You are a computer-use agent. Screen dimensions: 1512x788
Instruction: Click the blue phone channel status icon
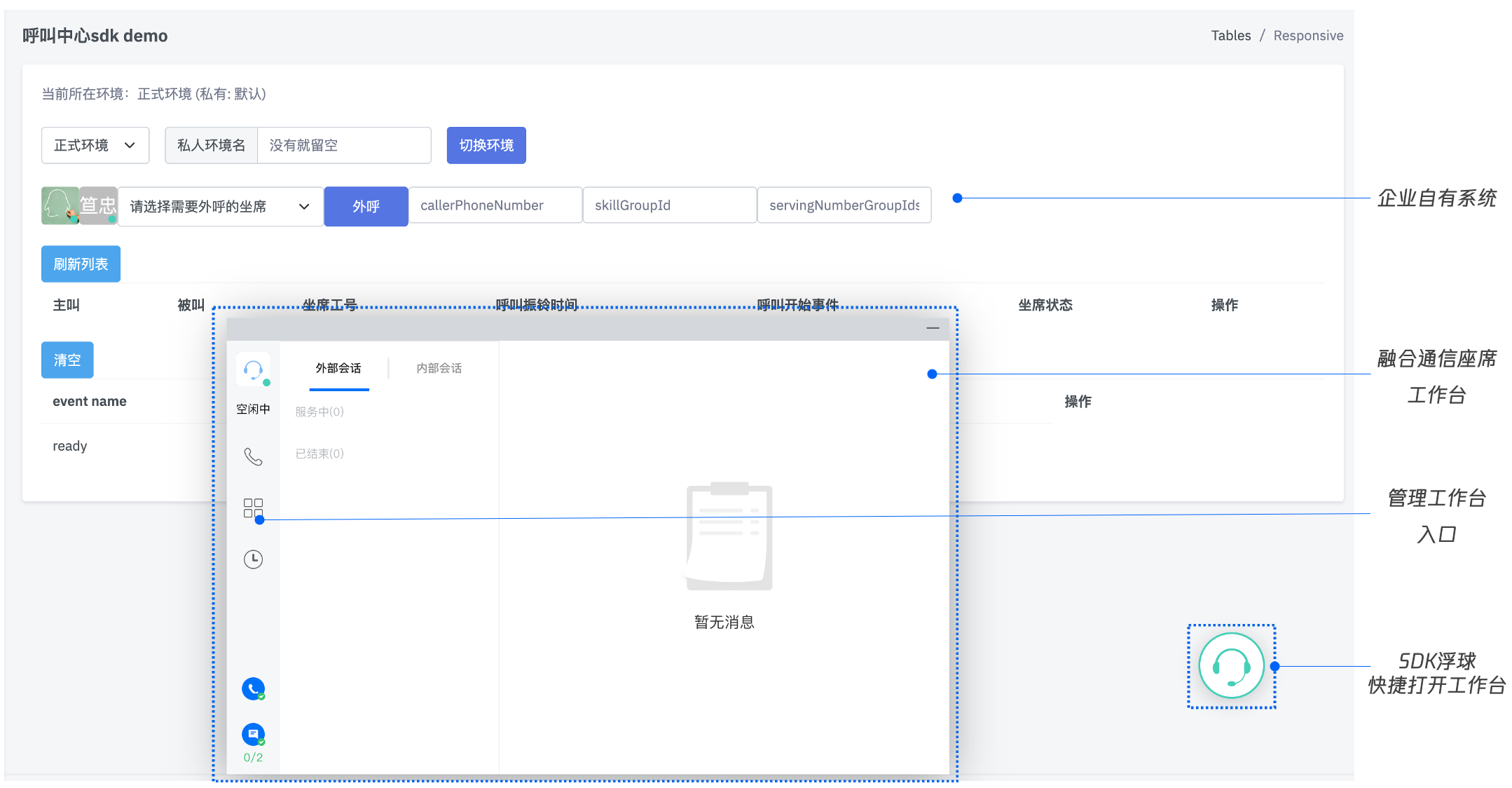[x=253, y=688]
